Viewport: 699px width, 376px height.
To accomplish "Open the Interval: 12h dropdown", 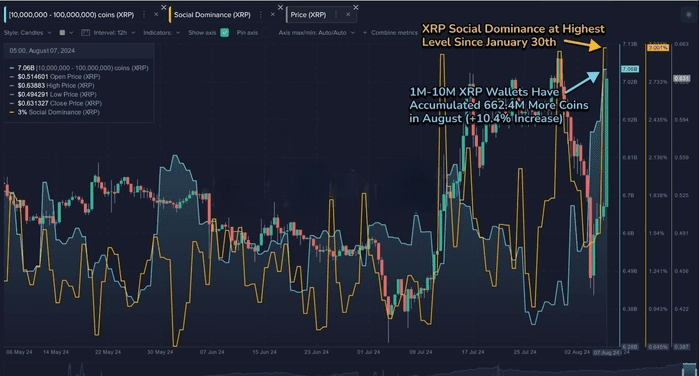I will 114,33.
